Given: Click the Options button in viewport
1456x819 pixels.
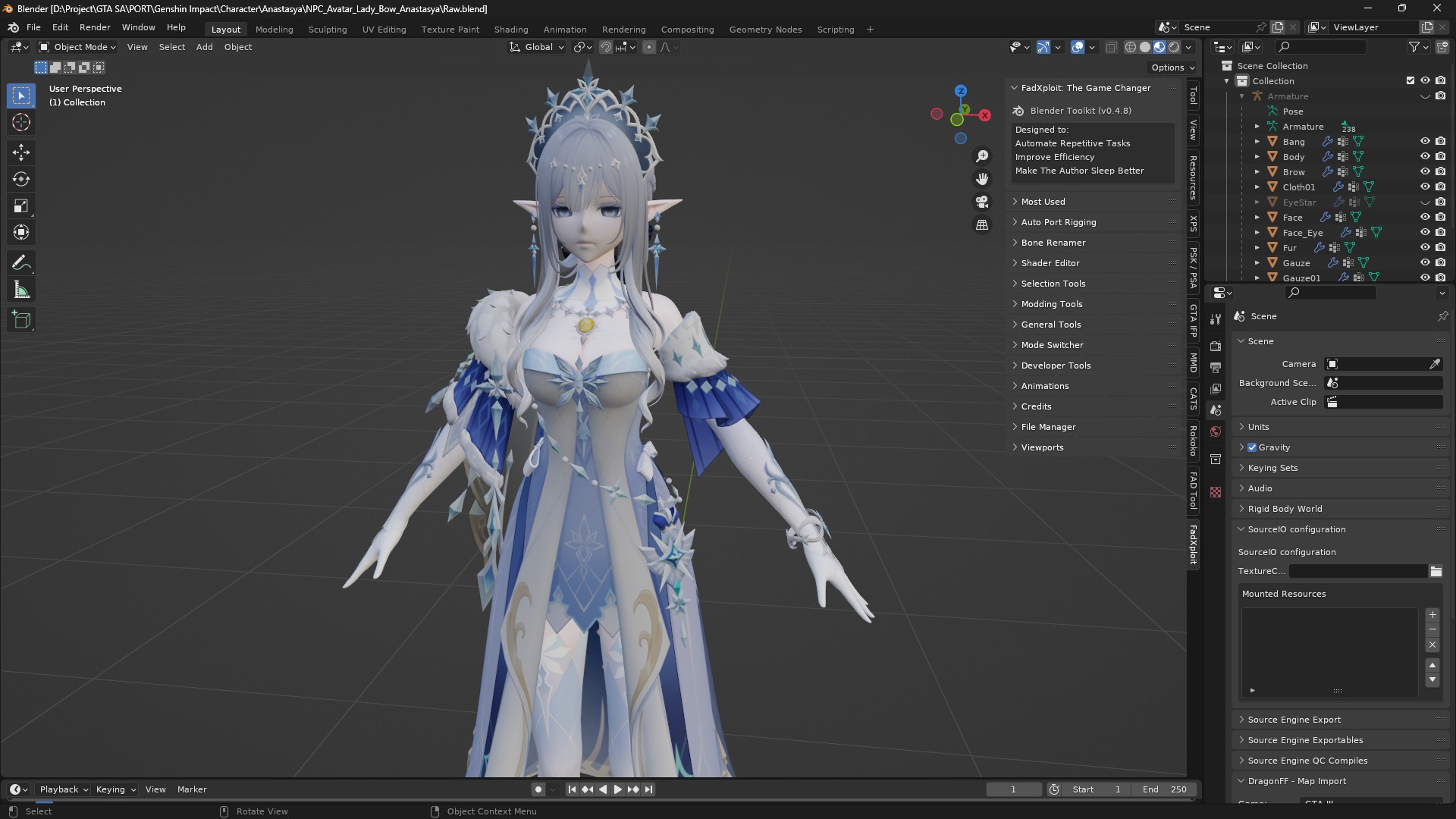Looking at the screenshot, I should pos(1172,67).
